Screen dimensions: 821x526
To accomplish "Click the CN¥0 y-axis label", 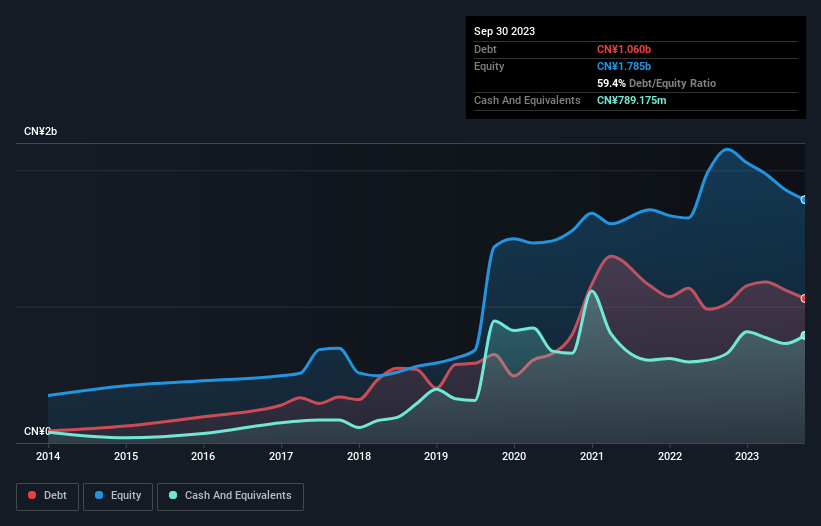I will point(37,431).
